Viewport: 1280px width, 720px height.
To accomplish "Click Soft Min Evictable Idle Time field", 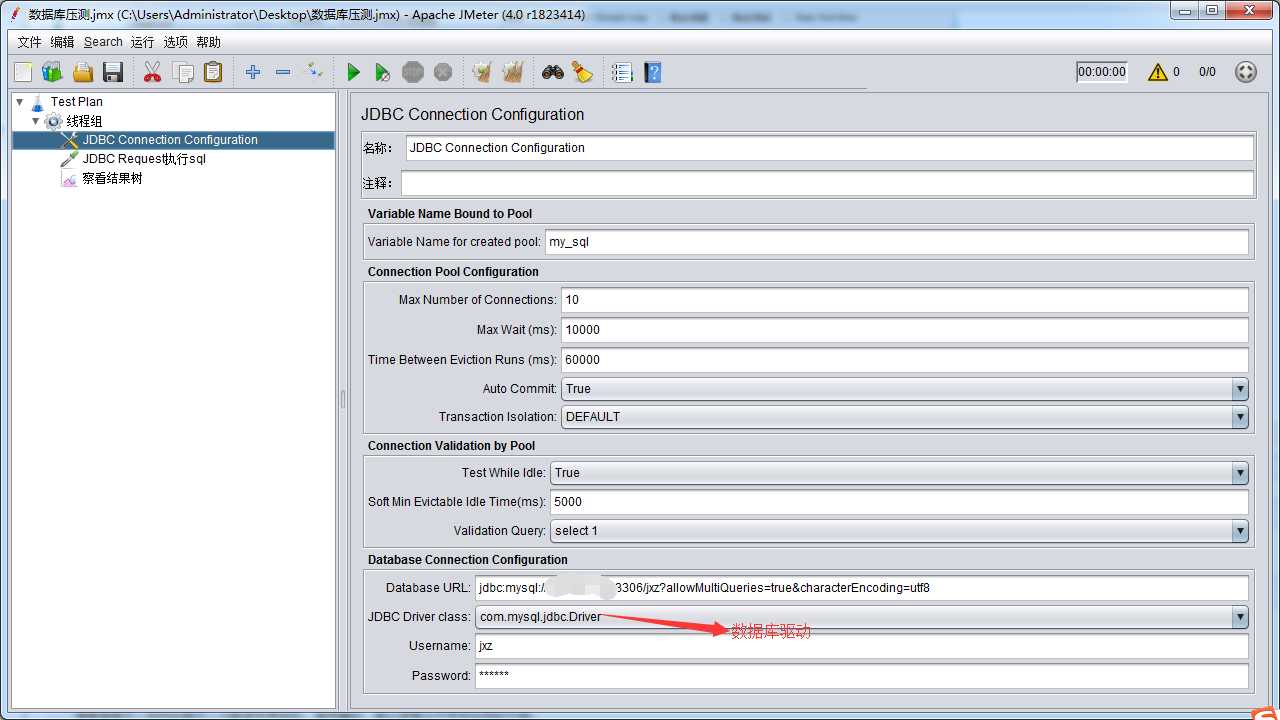I will pos(899,502).
